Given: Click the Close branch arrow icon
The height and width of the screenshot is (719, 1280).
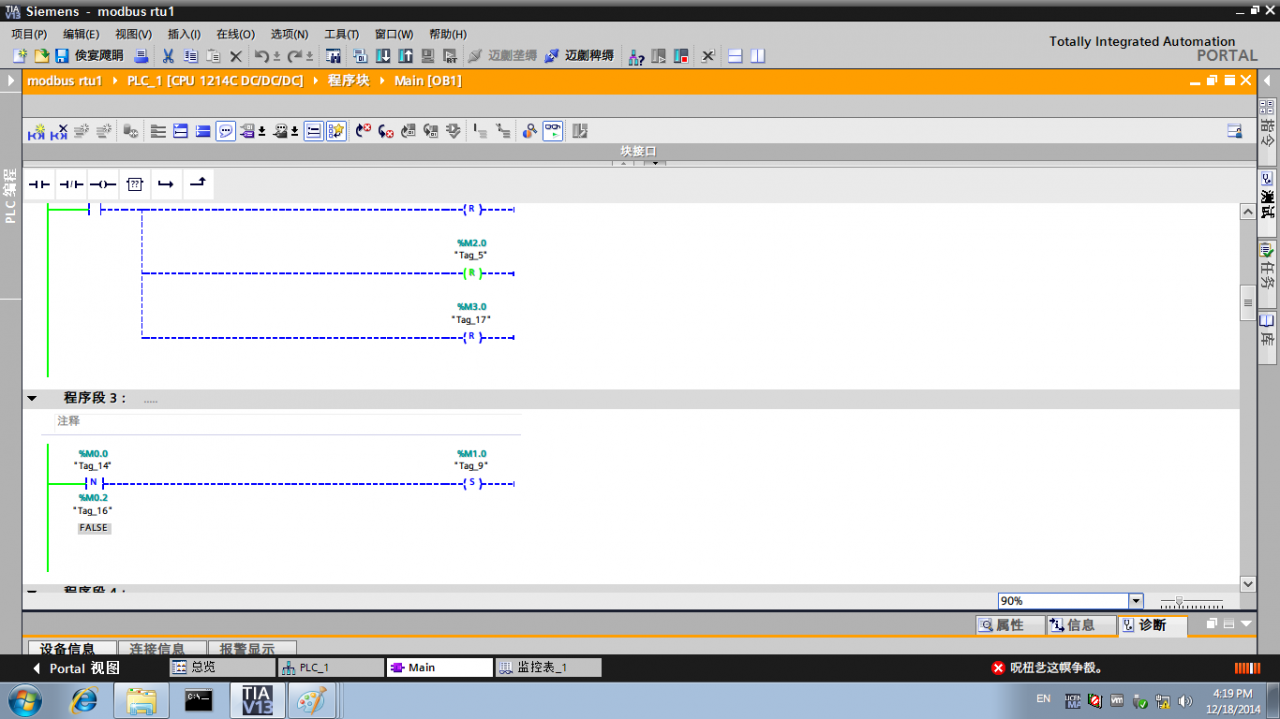Looking at the screenshot, I should tap(198, 184).
